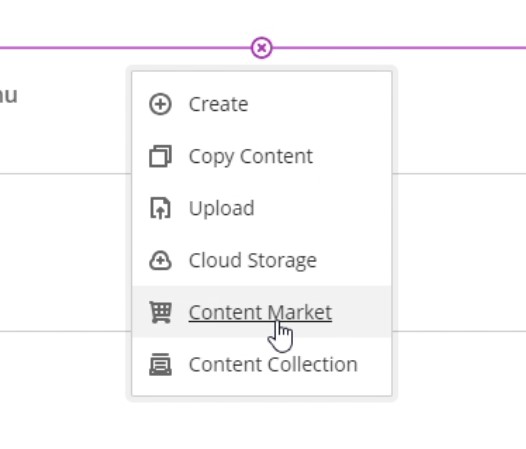Image resolution: width=526 pixels, height=449 pixels.
Task: Choose Copy Content from the menu
Action: click(x=251, y=156)
